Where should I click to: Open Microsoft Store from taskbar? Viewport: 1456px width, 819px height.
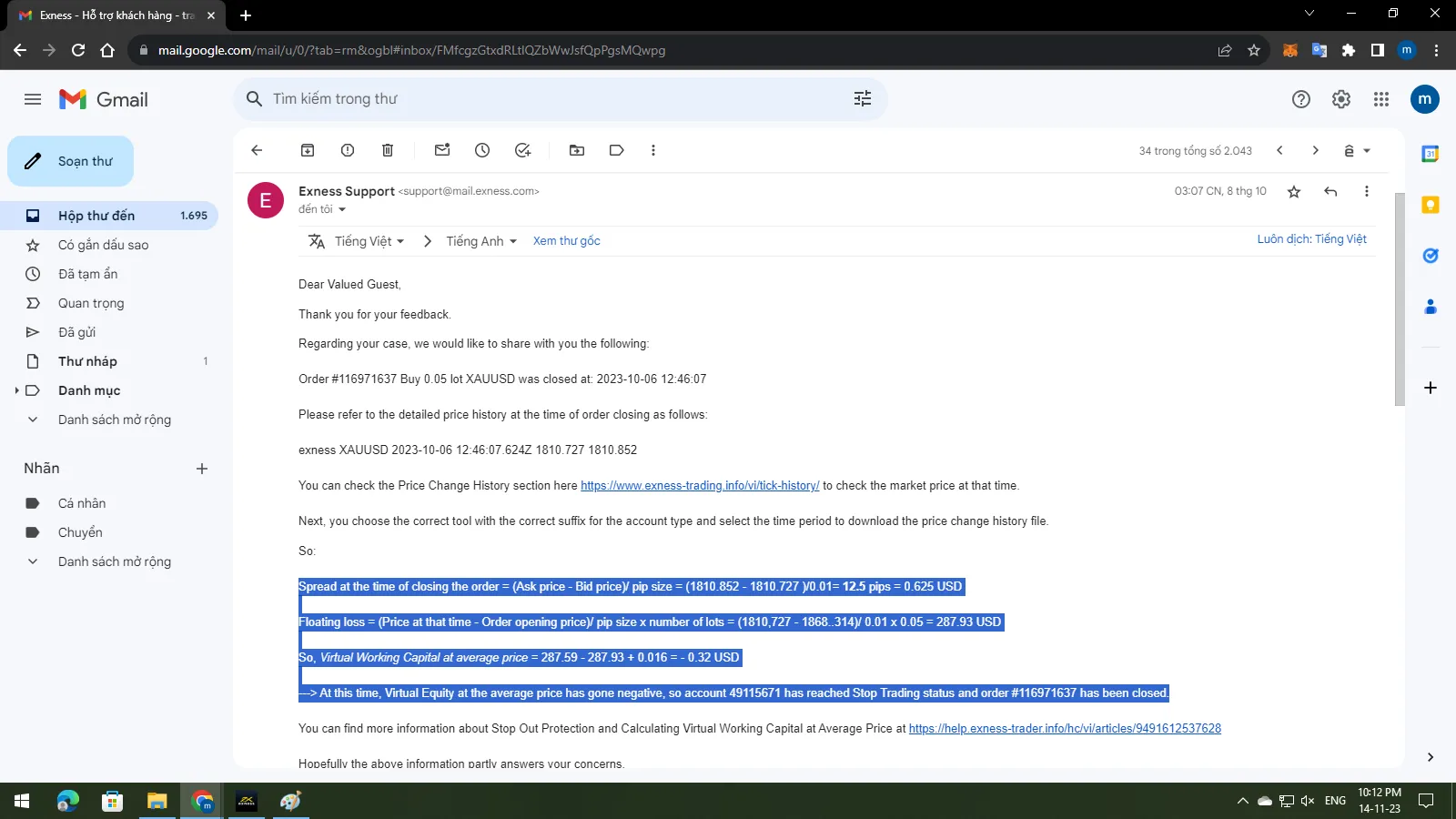112,801
